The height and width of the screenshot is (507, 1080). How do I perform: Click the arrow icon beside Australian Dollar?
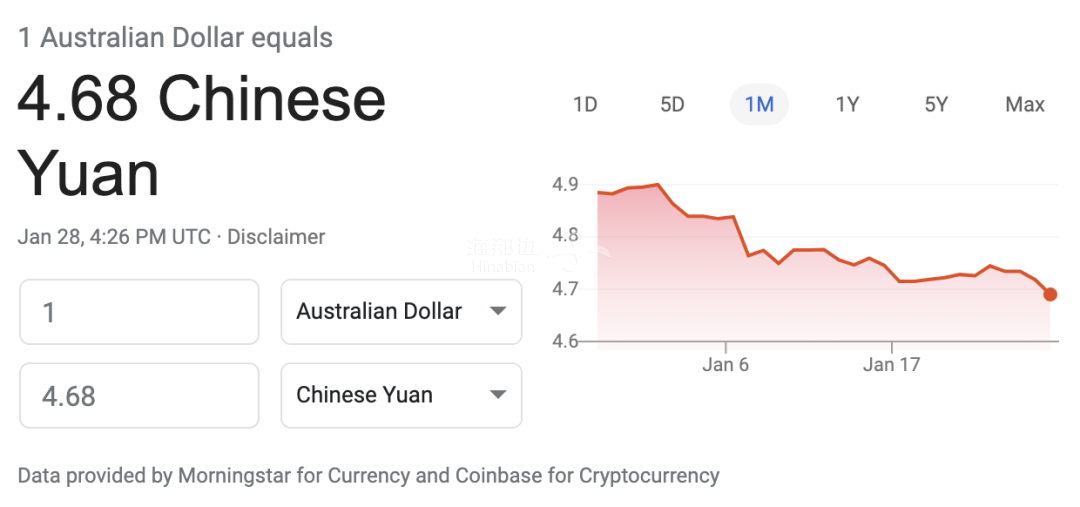coord(497,311)
